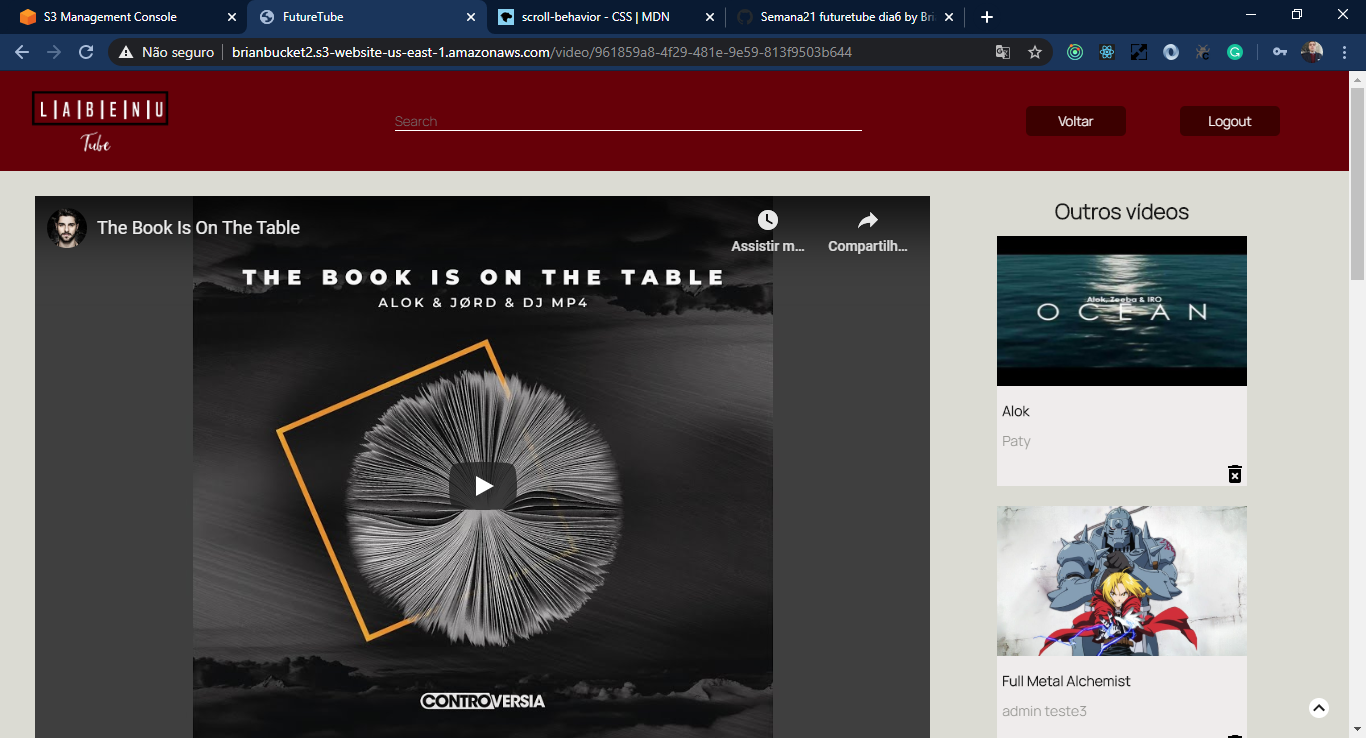Close the S3 Management Console tab
1366x738 pixels.
[232, 17]
